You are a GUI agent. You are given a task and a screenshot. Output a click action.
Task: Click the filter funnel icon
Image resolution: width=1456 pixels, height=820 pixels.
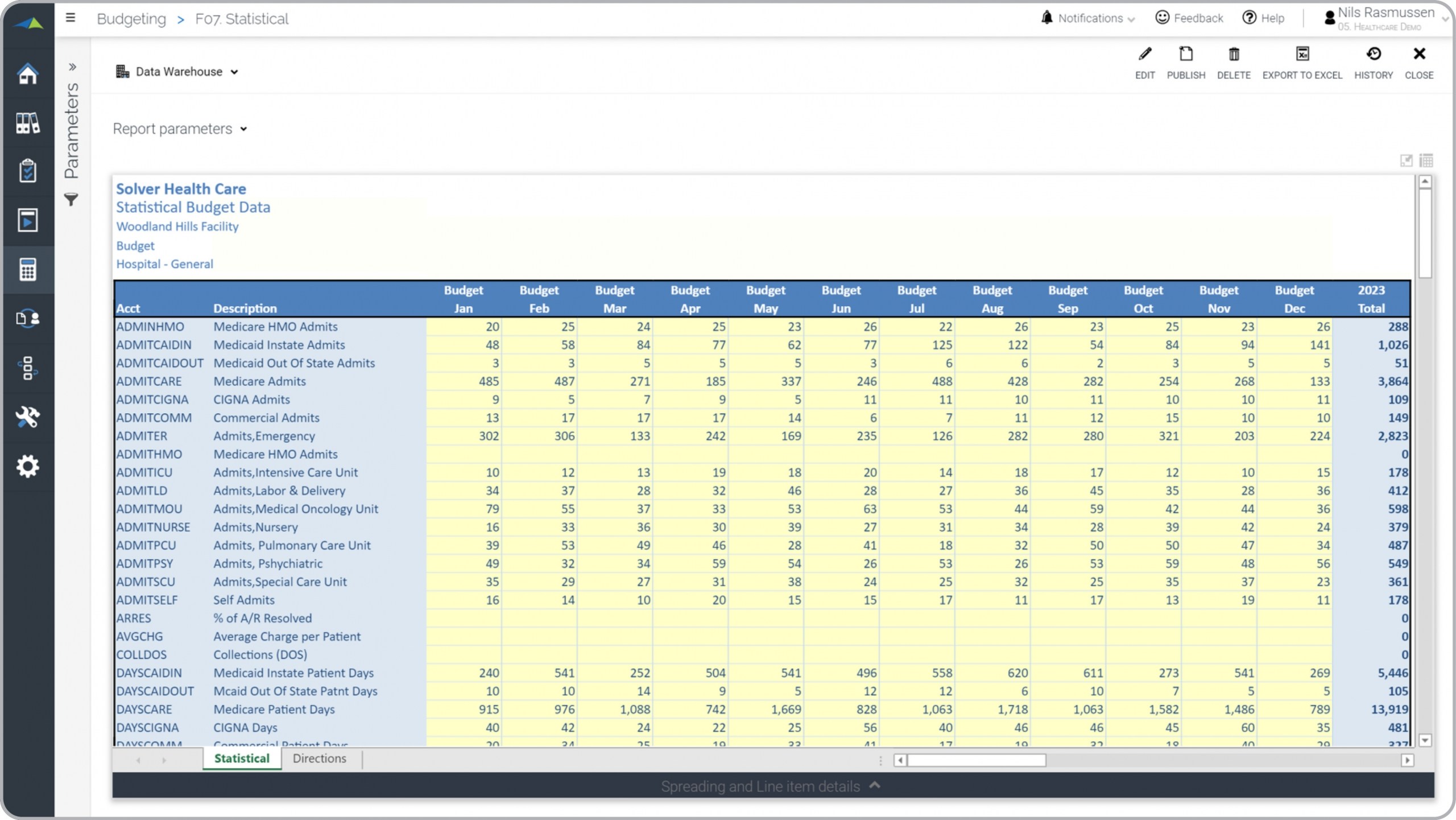tap(71, 200)
